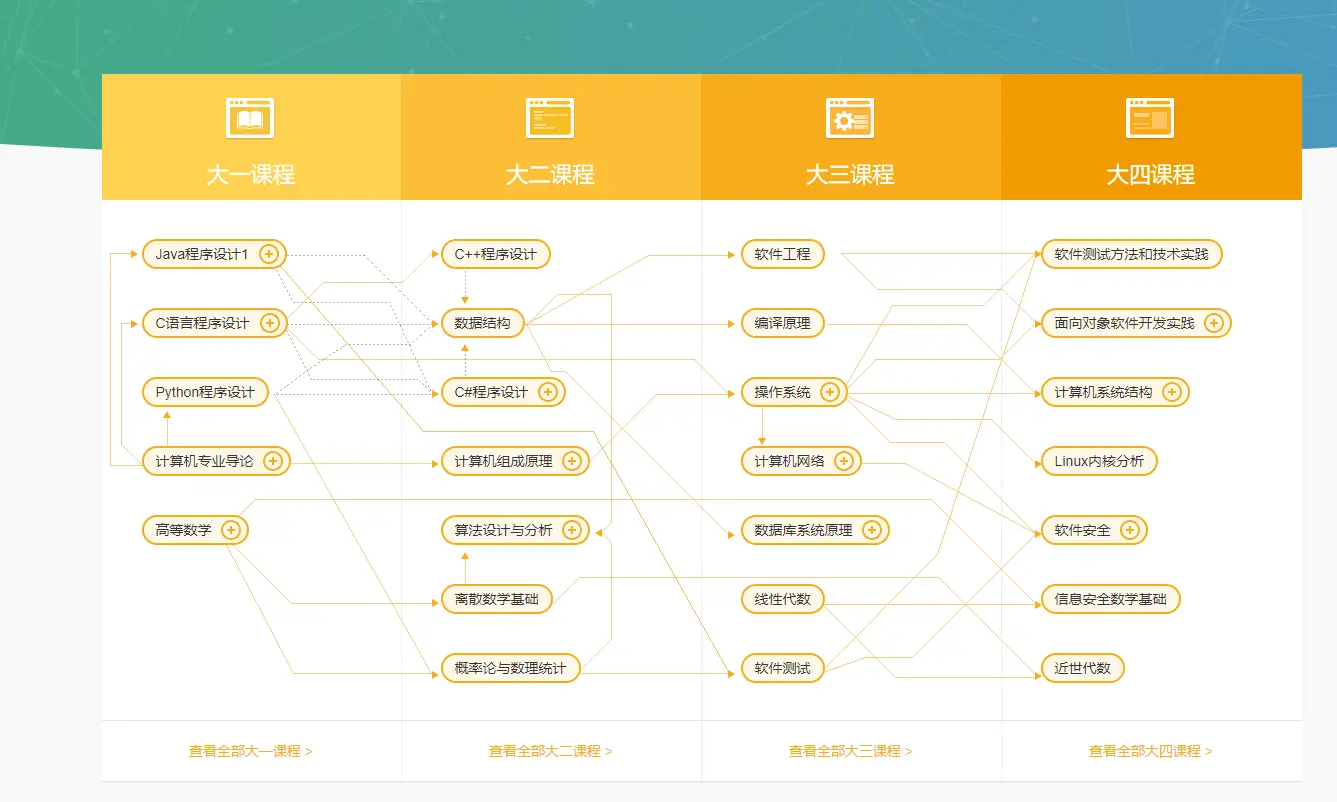Select the 大一课程 column header

point(251,137)
